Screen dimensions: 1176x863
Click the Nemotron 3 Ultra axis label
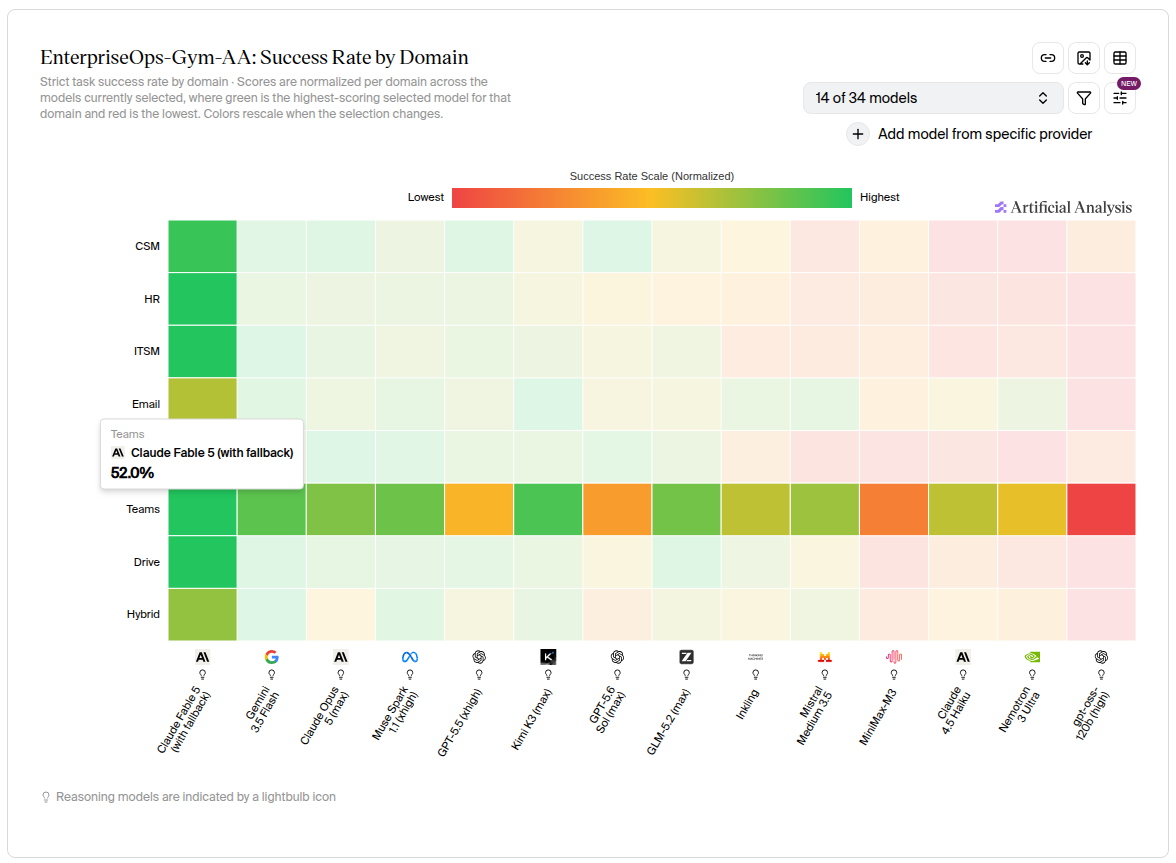(1019, 709)
